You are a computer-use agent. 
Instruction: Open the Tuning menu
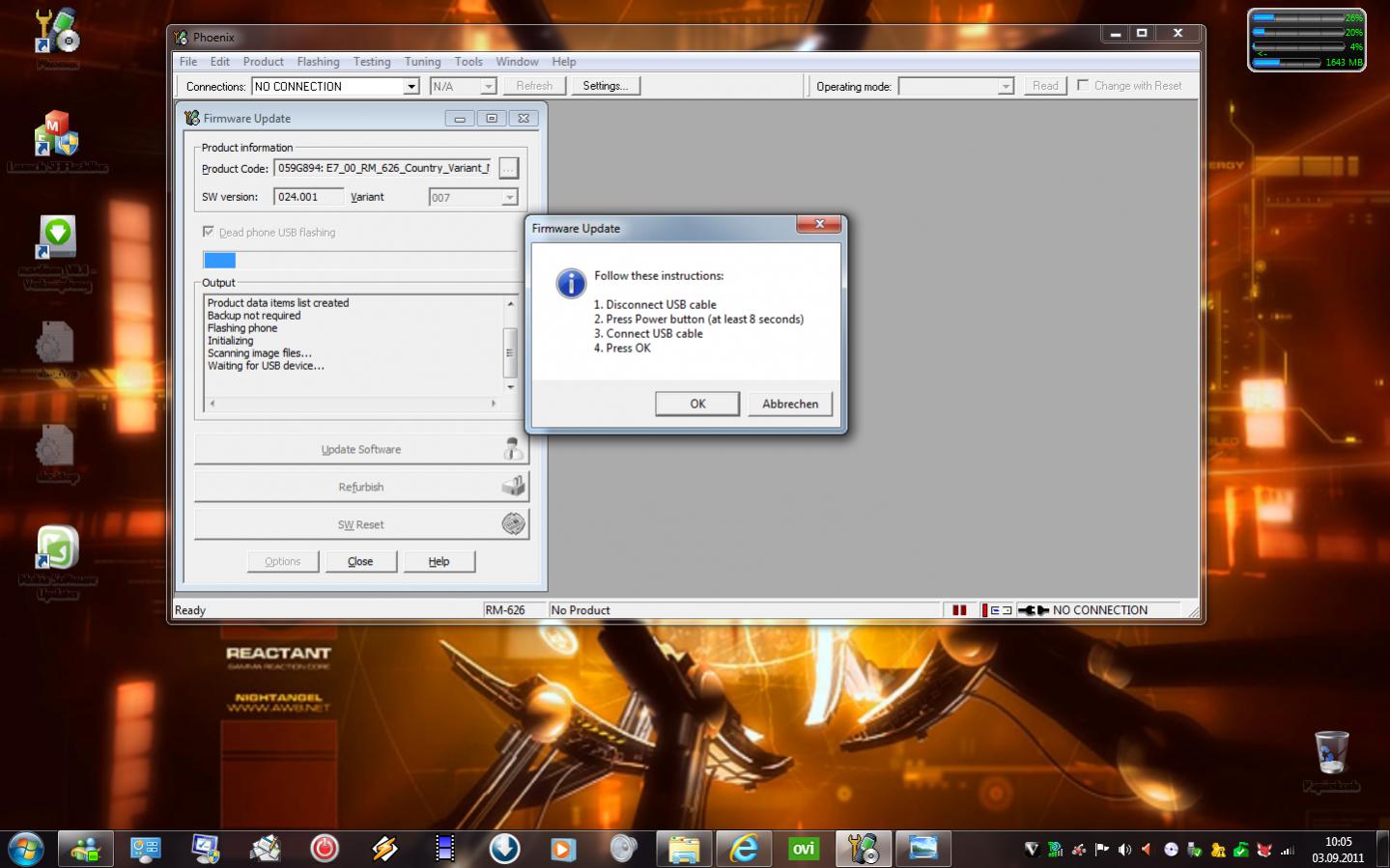point(423,62)
